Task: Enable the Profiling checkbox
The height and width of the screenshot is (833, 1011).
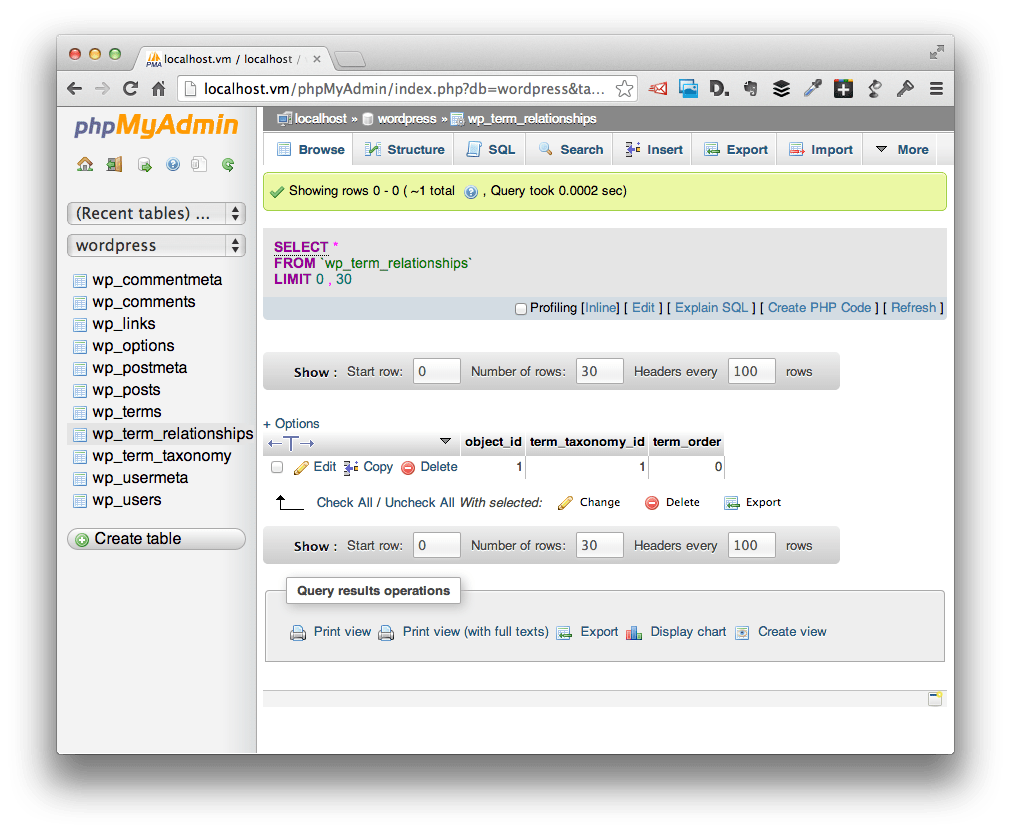Action: click(x=521, y=309)
